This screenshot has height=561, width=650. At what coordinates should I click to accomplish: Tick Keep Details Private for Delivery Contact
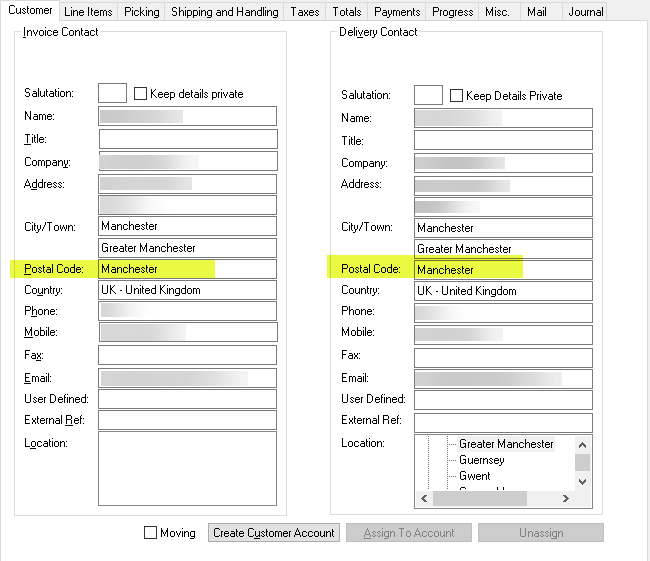click(x=457, y=96)
